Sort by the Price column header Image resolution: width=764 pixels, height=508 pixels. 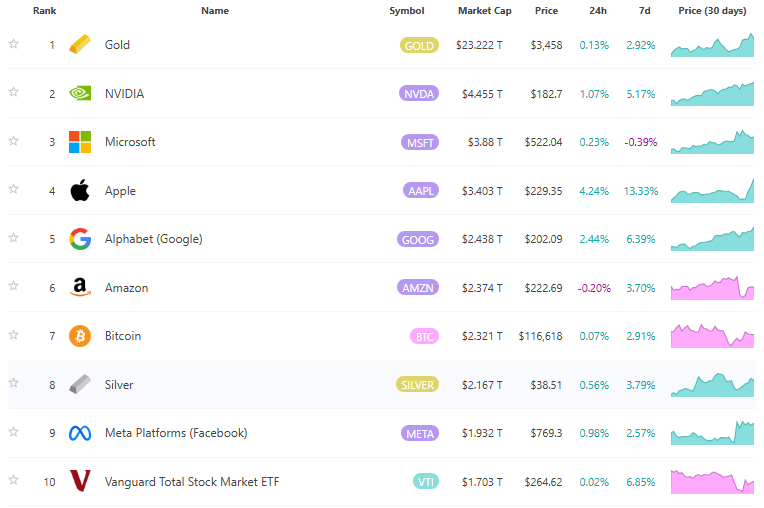[x=546, y=11]
